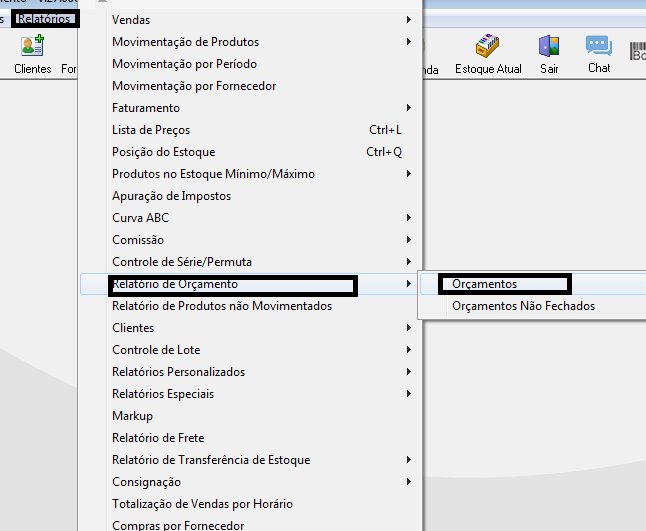Choose Apuração de Impostos
The height and width of the screenshot is (531, 646).
250,196
